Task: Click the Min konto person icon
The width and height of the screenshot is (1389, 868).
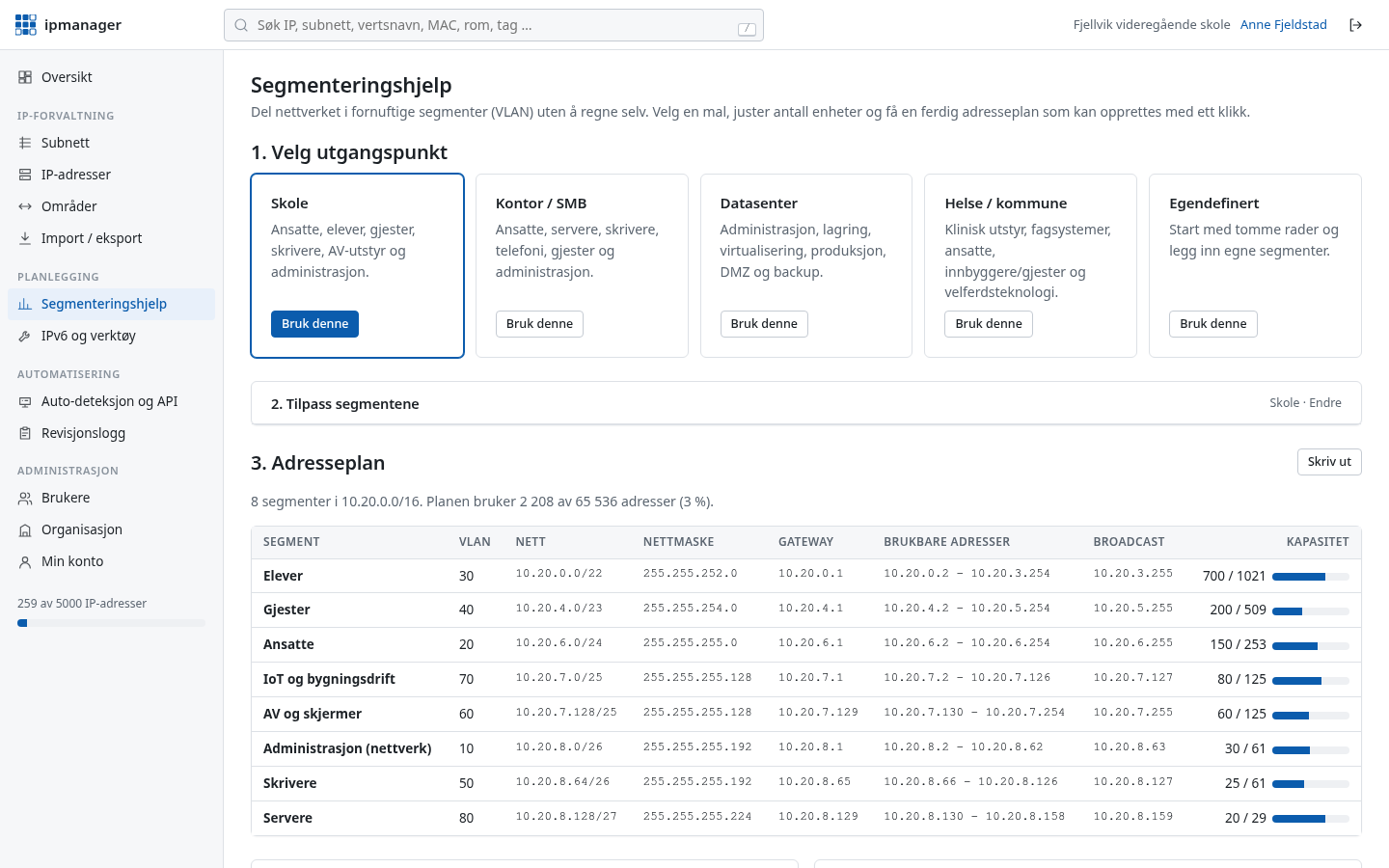Action: pos(25,561)
